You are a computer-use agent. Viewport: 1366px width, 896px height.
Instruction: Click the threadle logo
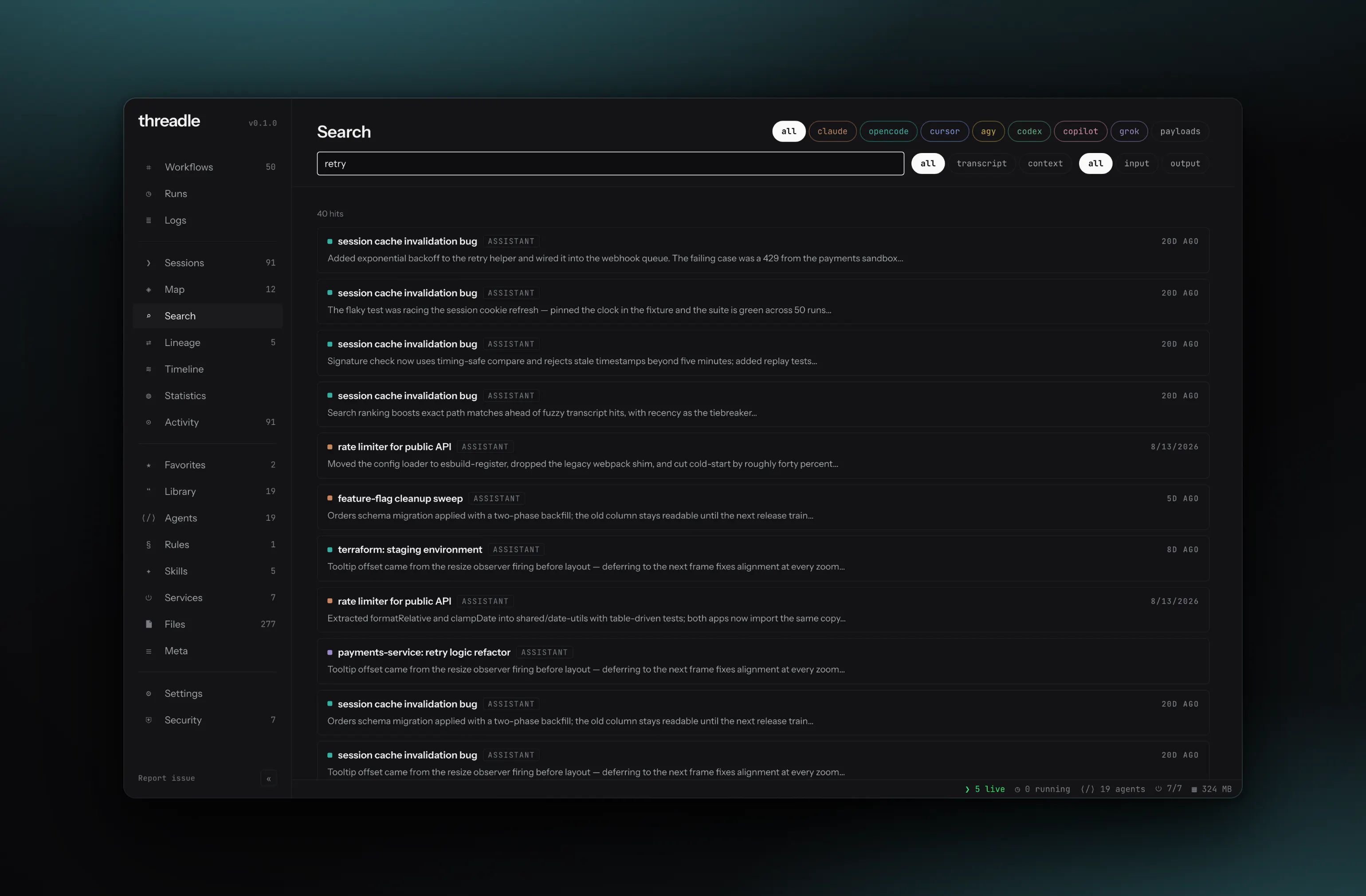(x=169, y=121)
